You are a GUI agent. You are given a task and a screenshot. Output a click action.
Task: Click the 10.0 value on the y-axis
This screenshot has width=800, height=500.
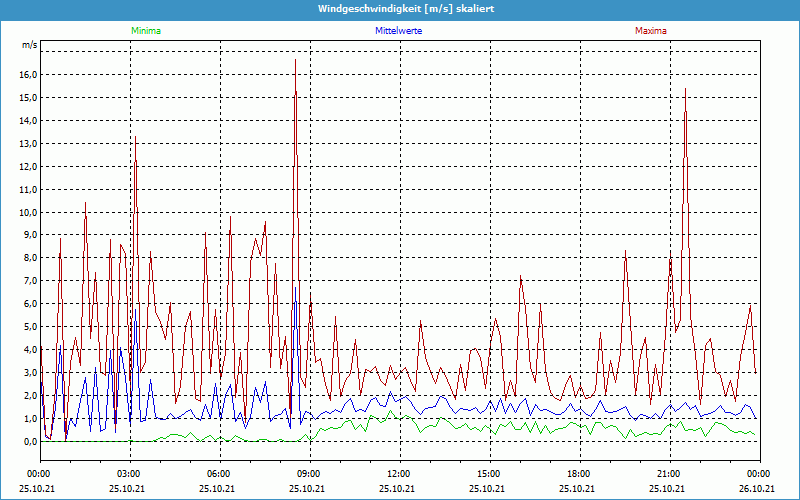coord(28,212)
